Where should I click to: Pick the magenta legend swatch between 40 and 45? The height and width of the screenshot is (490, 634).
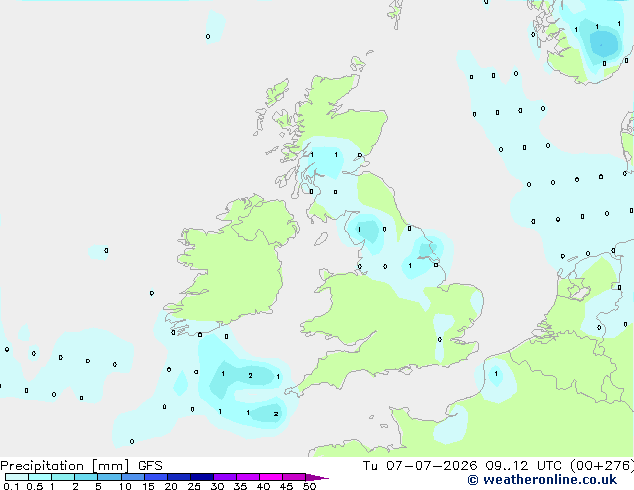[271, 477]
